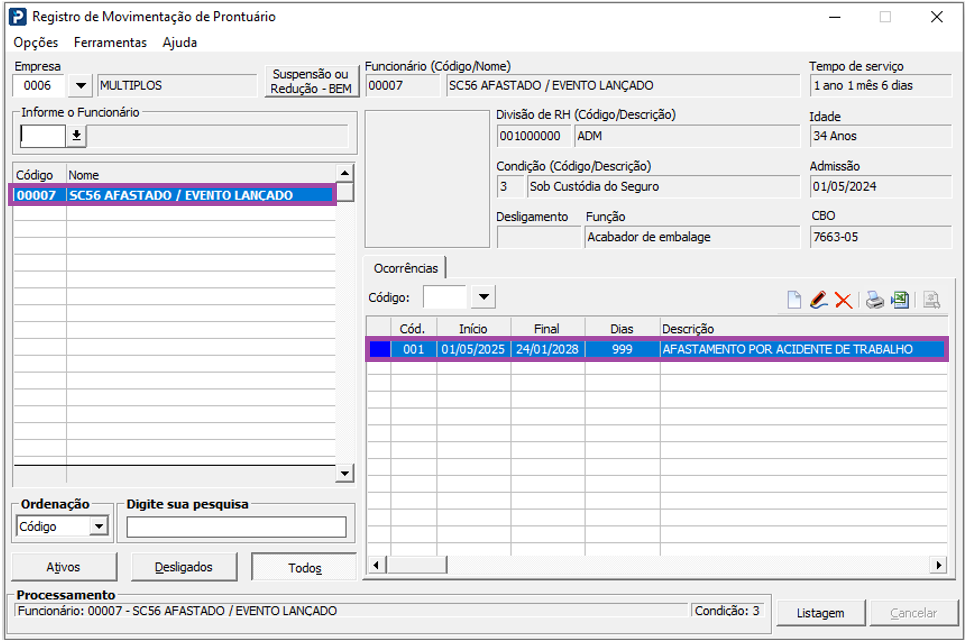
Task: Click the employee photo placeholder box
Action: tap(427, 179)
